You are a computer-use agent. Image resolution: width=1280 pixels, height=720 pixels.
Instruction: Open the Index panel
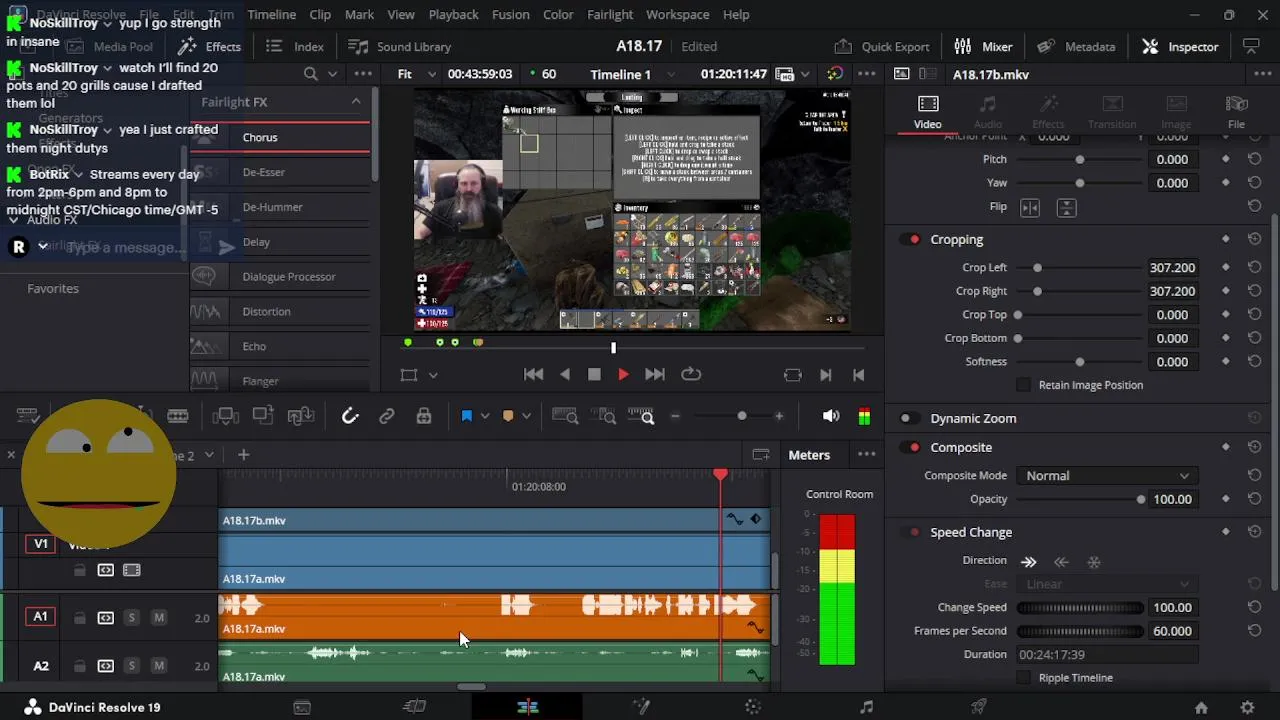pos(295,46)
